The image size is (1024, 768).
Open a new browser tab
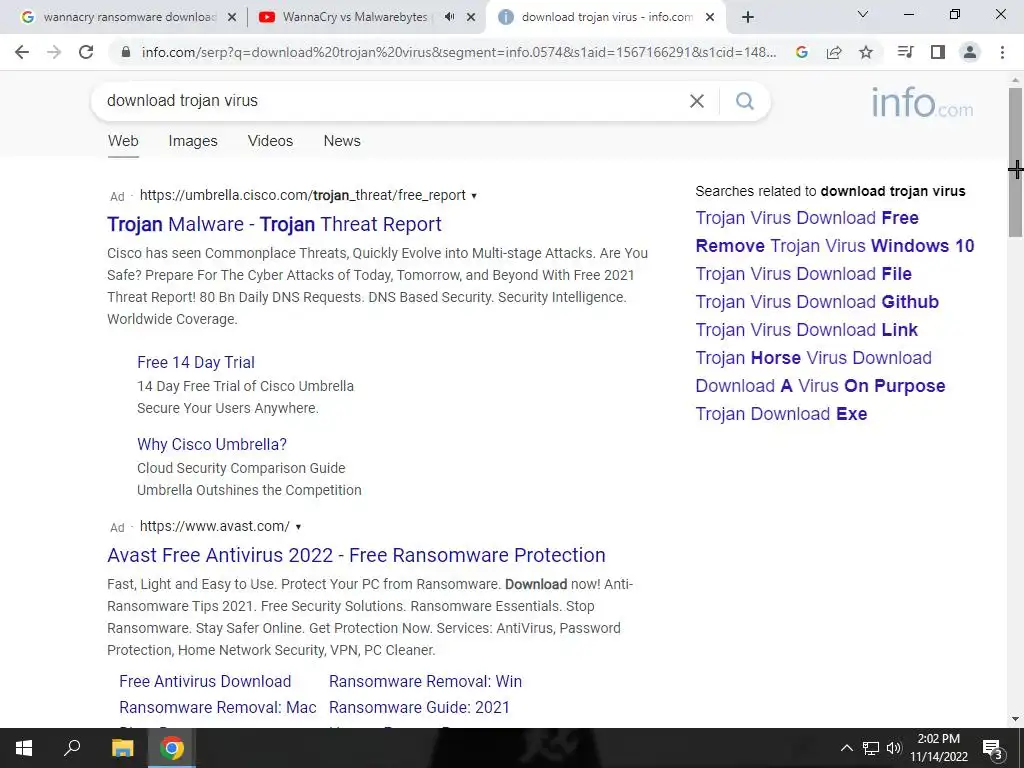[x=748, y=17]
